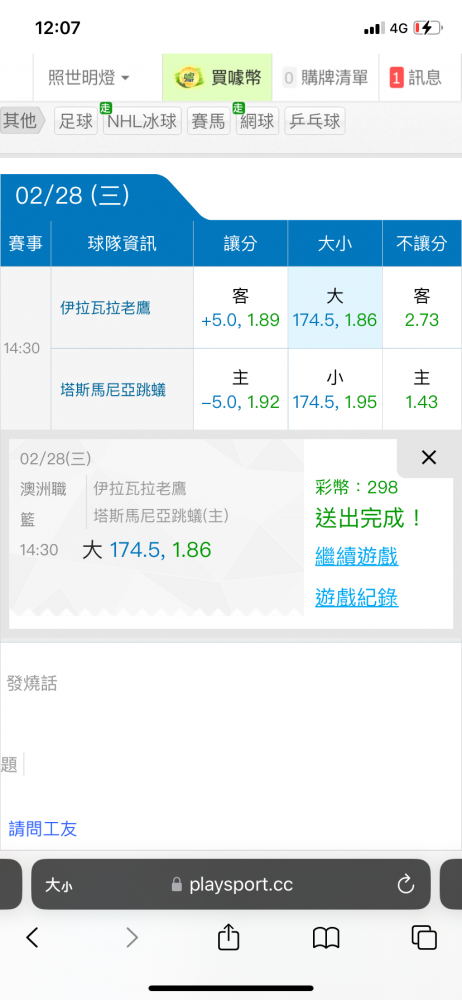Open 訊息 messages with badge
The width and height of the screenshot is (462, 1000).
tap(415, 78)
